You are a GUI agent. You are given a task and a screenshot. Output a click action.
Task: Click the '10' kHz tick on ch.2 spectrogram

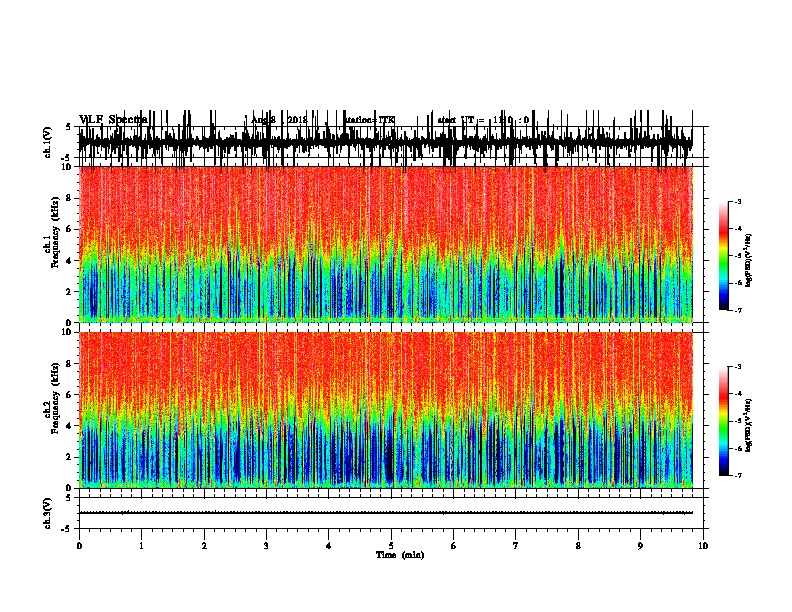(x=68, y=332)
